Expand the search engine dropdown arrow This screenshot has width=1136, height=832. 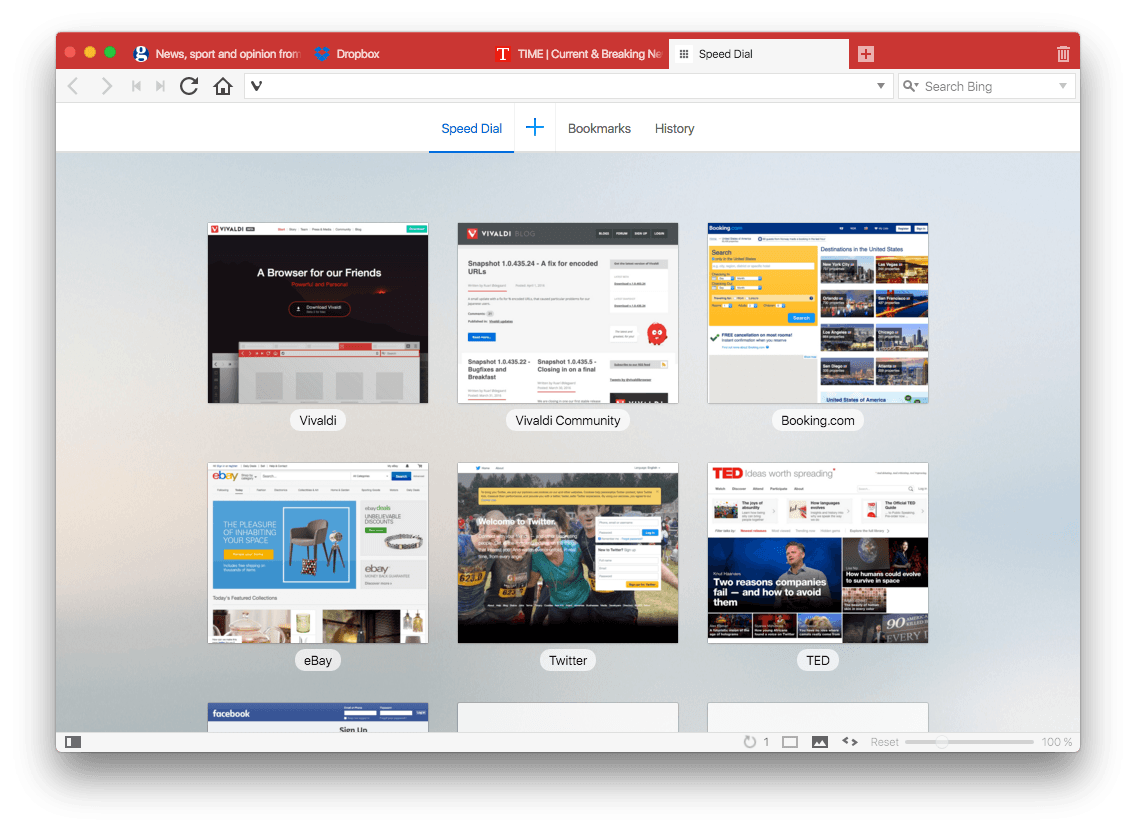pos(1063,86)
